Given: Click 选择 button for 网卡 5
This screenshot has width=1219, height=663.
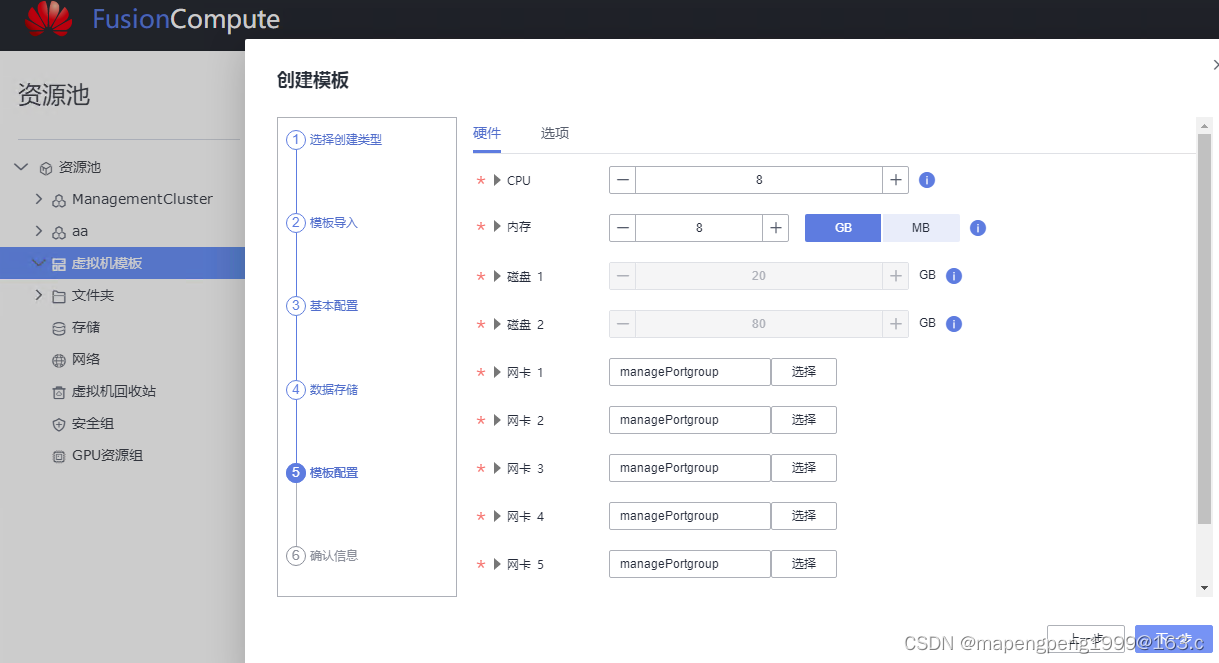Looking at the screenshot, I should coord(804,564).
